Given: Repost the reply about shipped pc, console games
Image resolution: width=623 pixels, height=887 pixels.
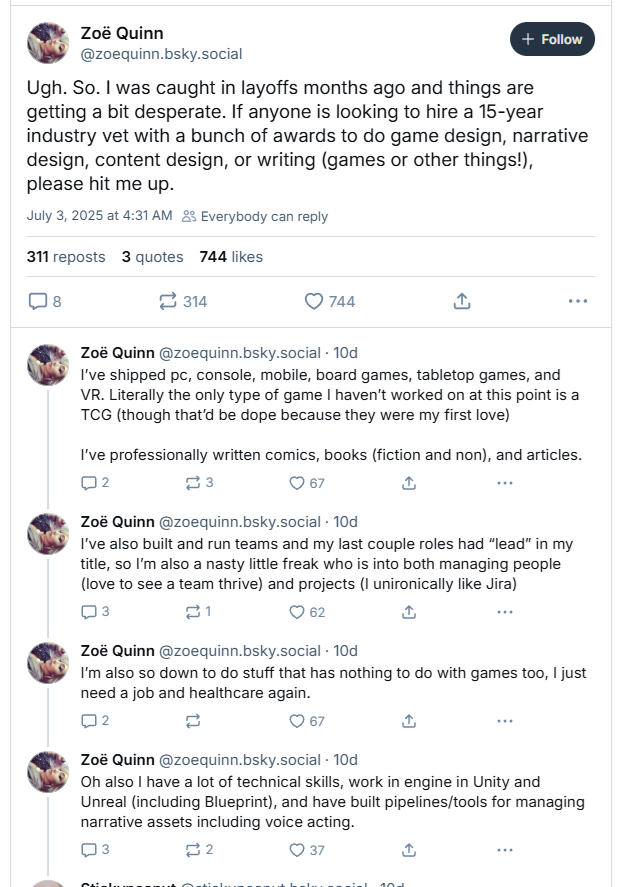Looking at the screenshot, I should [199, 483].
